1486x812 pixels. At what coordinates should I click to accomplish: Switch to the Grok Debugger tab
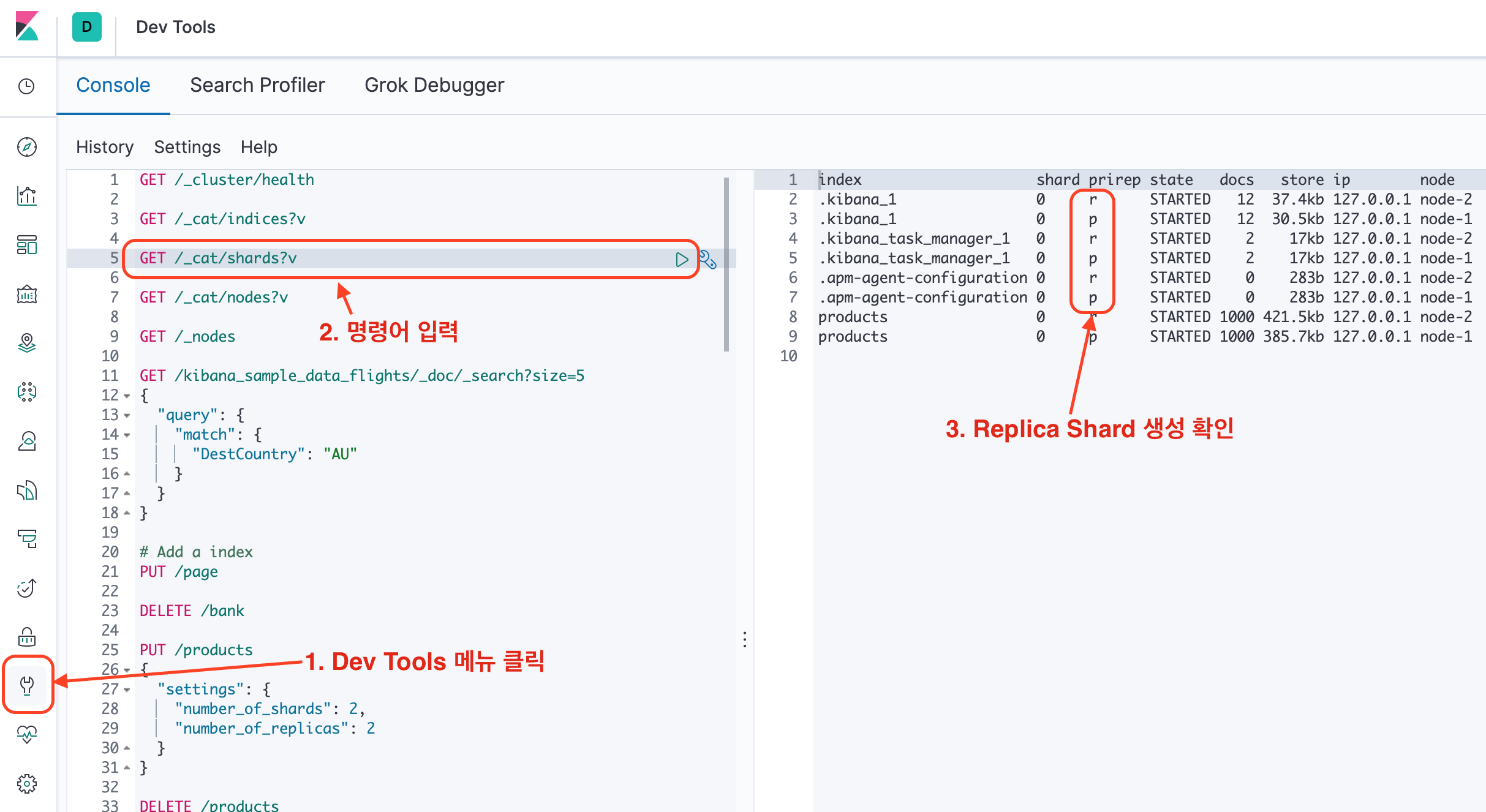[434, 85]
